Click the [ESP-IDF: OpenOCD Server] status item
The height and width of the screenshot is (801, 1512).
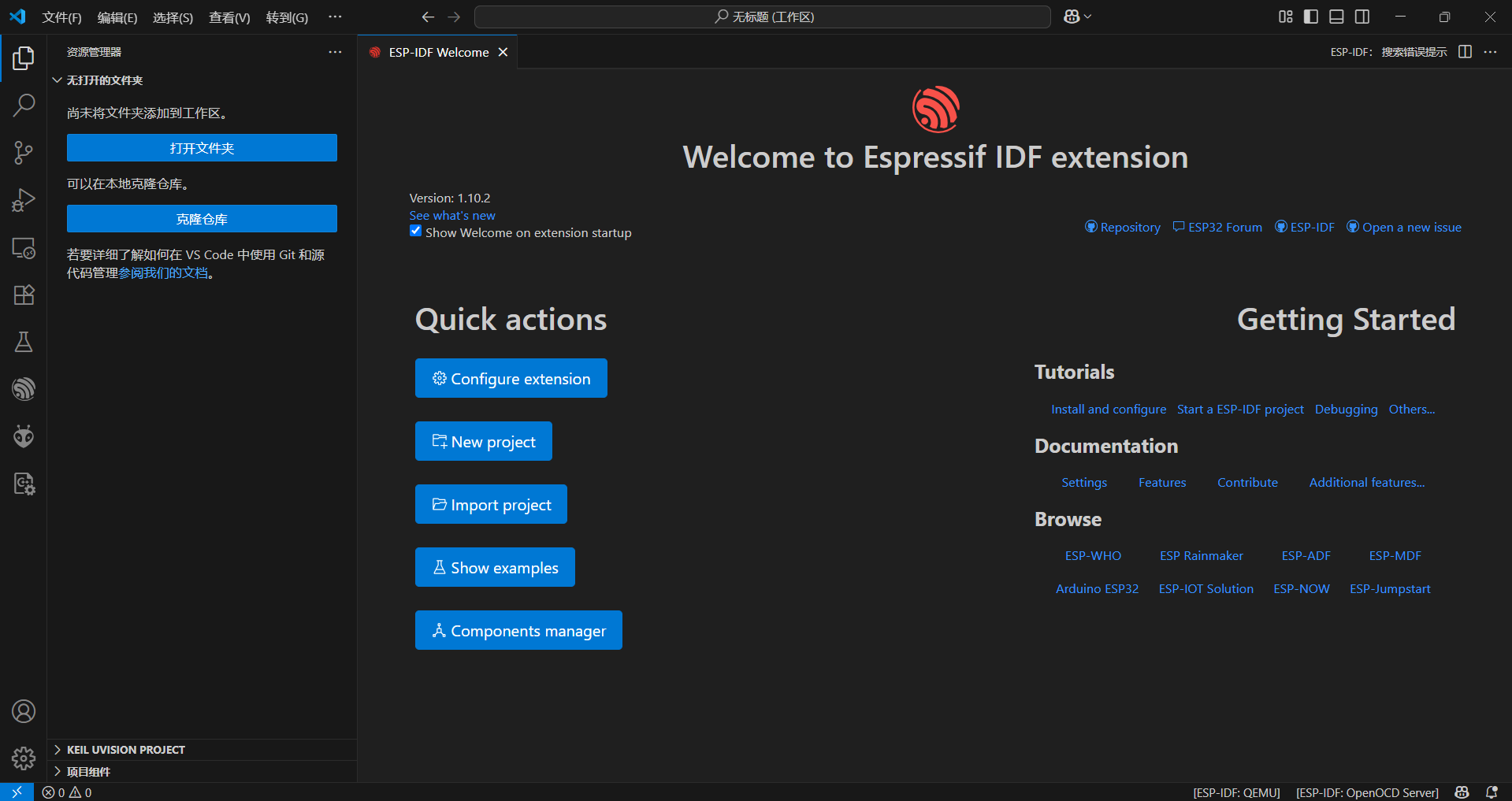pos(1367,792)
